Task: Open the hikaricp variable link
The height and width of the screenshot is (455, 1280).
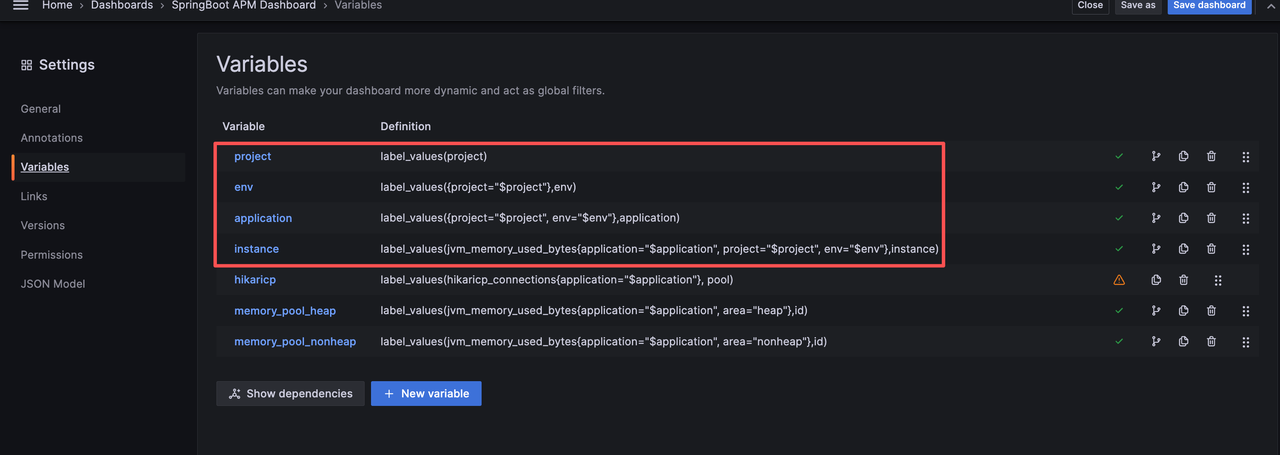Action: (x=255, y=280)
